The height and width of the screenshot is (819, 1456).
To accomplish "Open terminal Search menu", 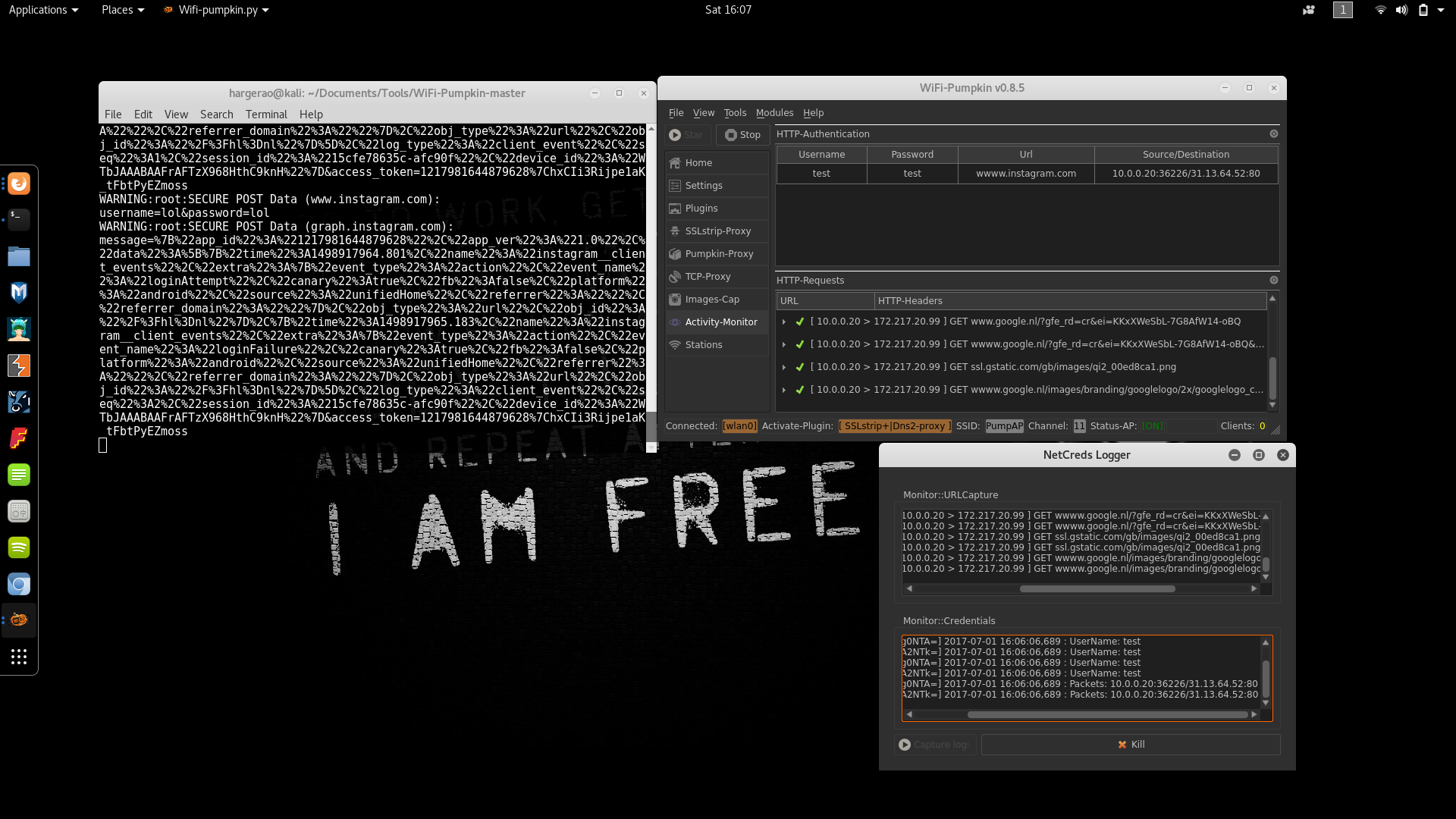I will pos(216,115).
